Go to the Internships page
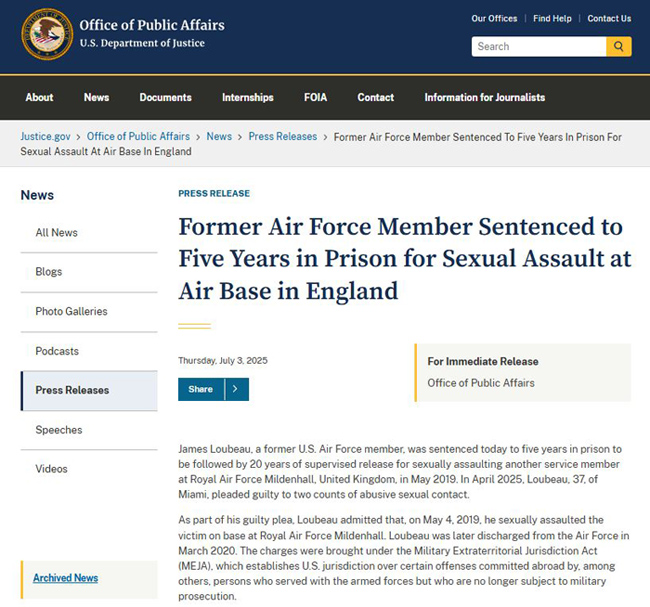 pyautogui.click(x=247, y=97)
